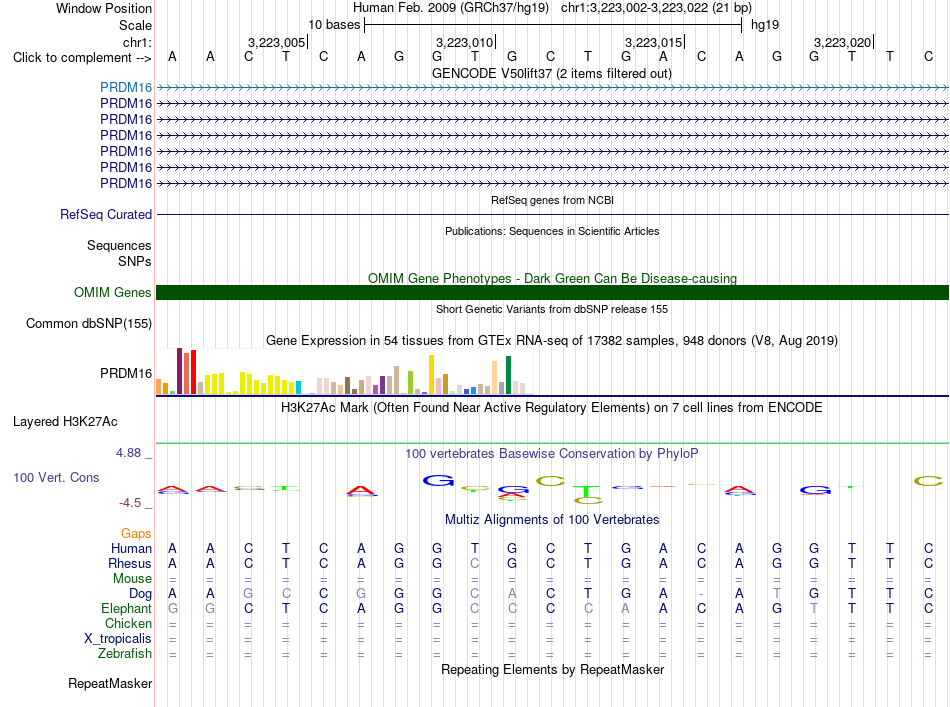
Task: Click the Zebrafish alignment row label
Action: (x=125, y=654)
